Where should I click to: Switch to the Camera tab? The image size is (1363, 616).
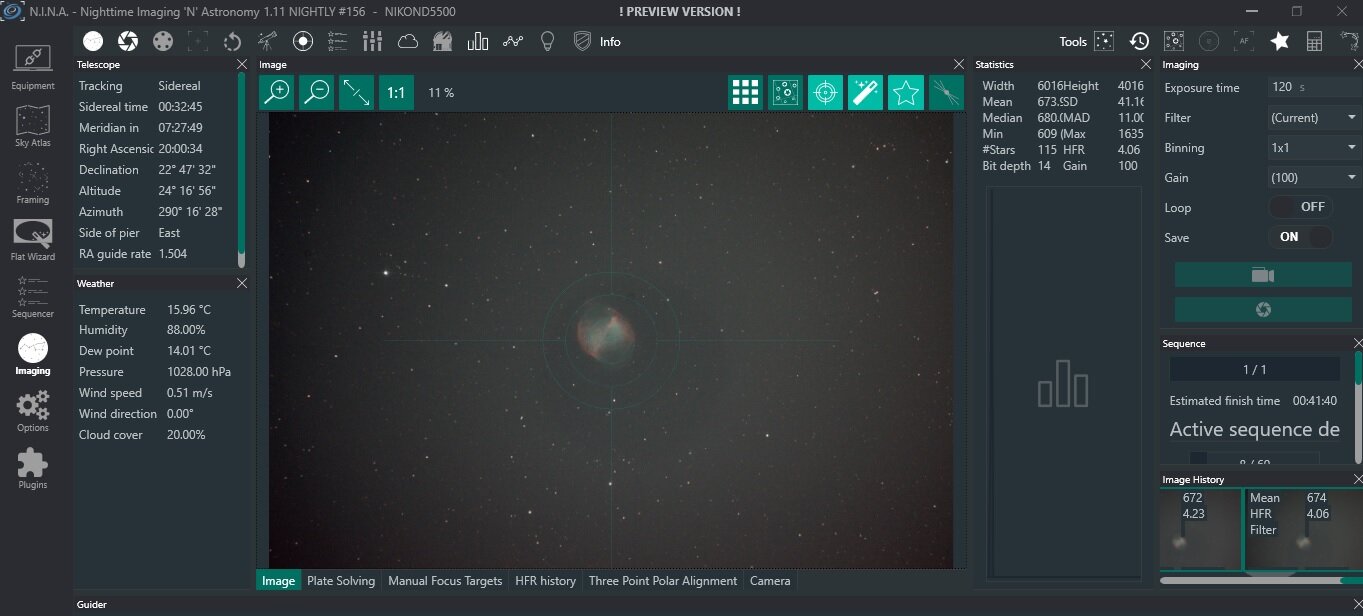(770, 581)
